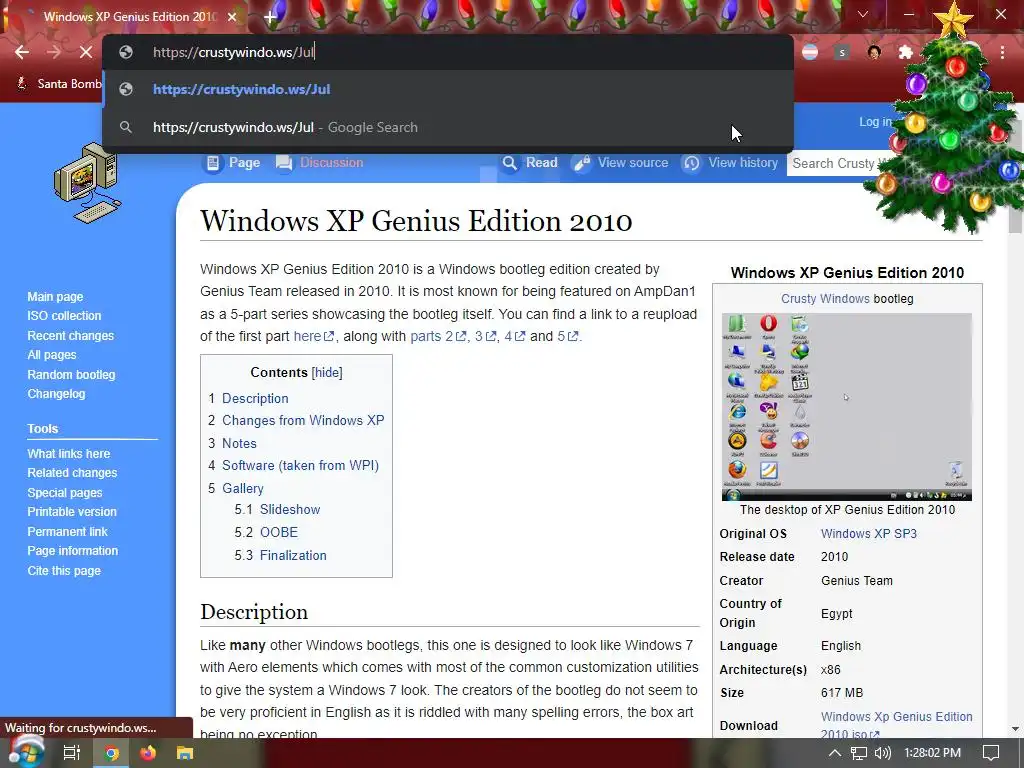
Task: Open Special pages link
Action: pyautogui.click(x=65, y=492)
